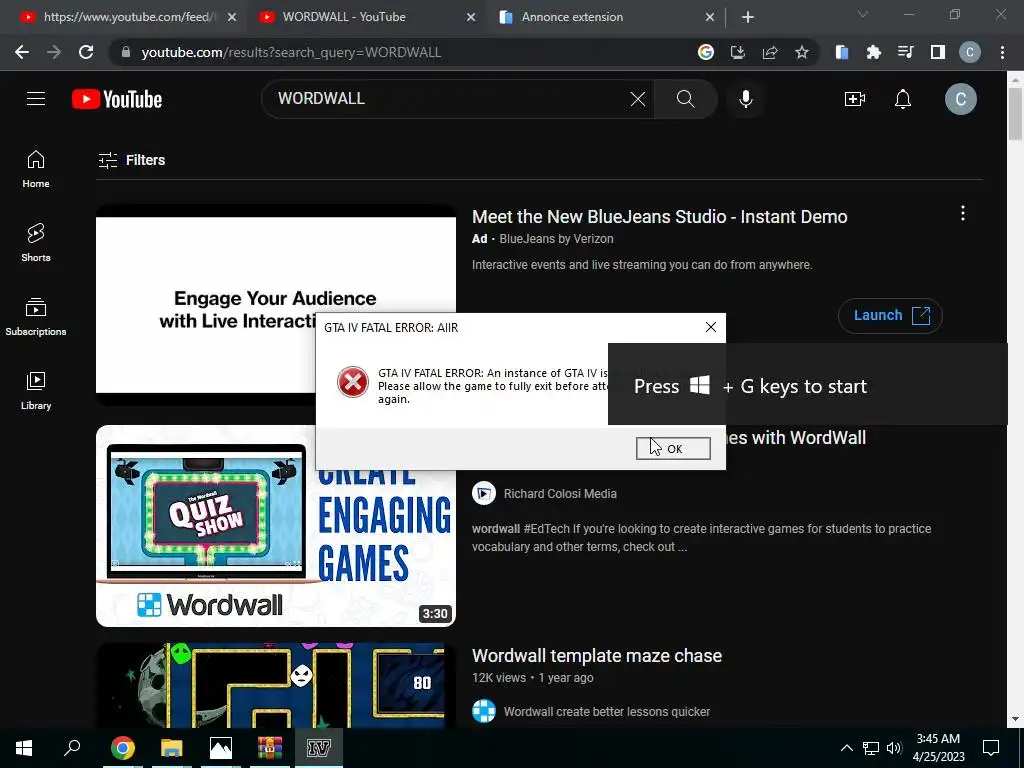The image size is (1024, 768).
Task: Open the Windows notification center
Action: point(991,748)
